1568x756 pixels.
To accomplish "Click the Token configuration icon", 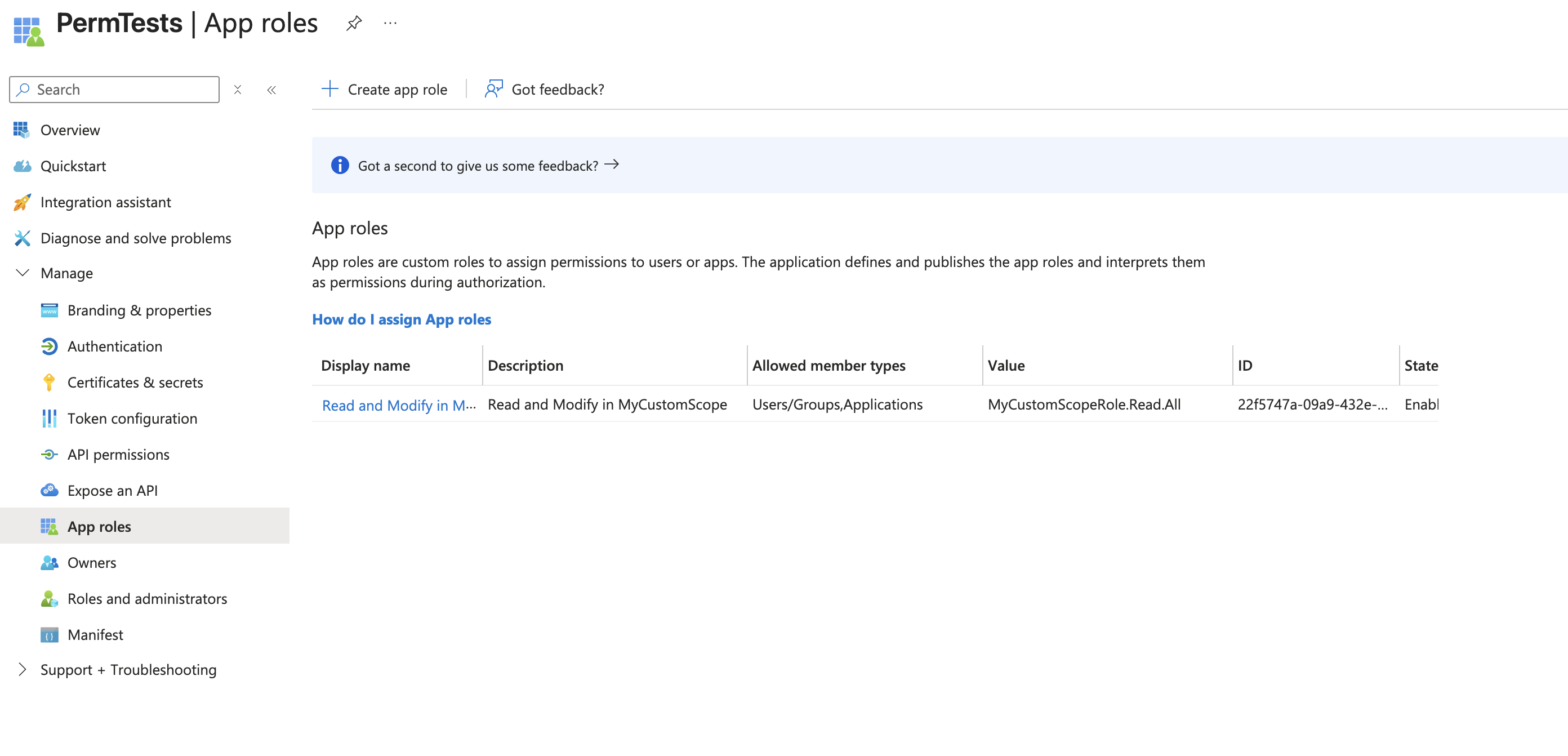I will coord(50,418).
